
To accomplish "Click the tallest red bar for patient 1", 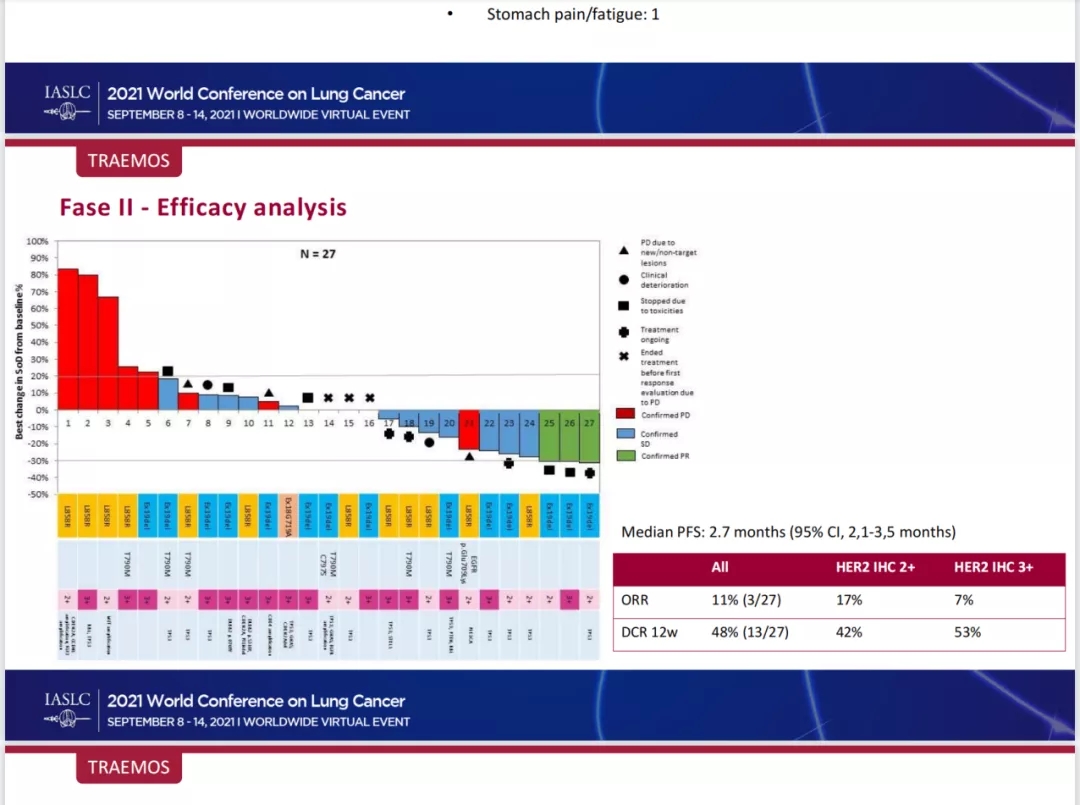I will [x=68, y=339].
